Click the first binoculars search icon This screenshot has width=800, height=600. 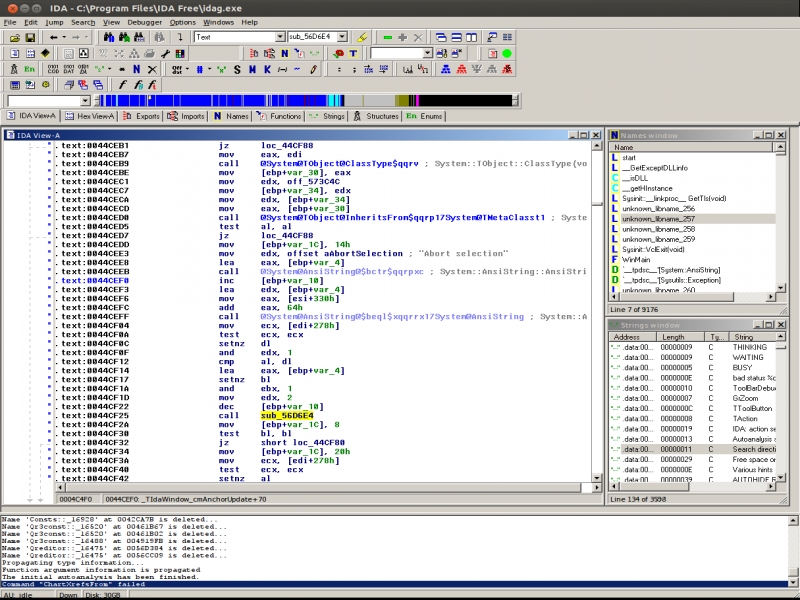(x=109, y=37)
